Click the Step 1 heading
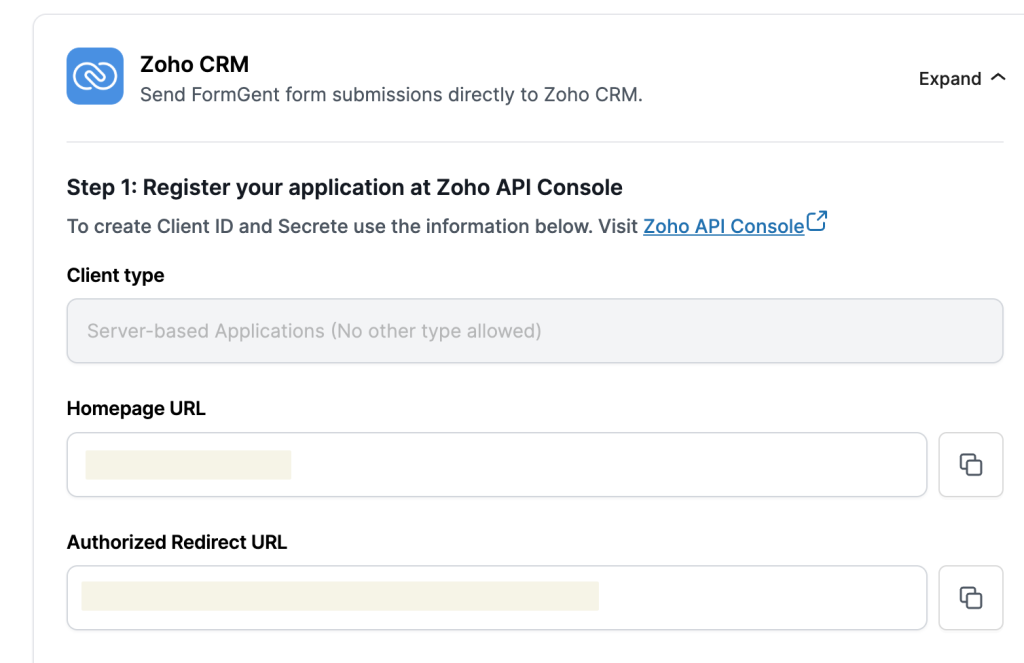Screen dimensions: 1024x663 344,187
